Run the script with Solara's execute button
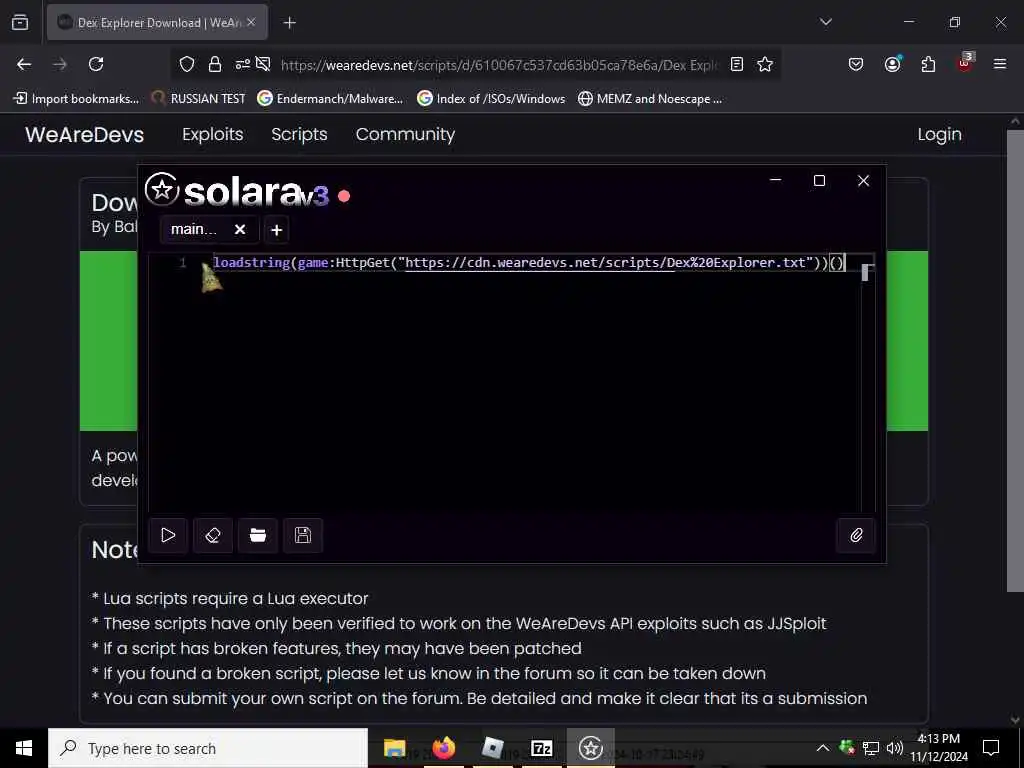 coord(168,536)
